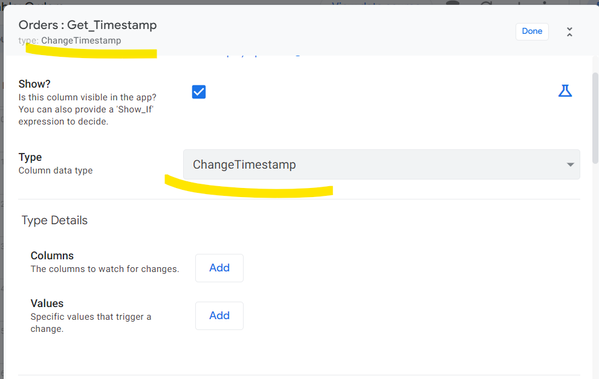Click the dialog's vertical scrollbar
This screenshot has width=599, height=379.
(595, 118)
